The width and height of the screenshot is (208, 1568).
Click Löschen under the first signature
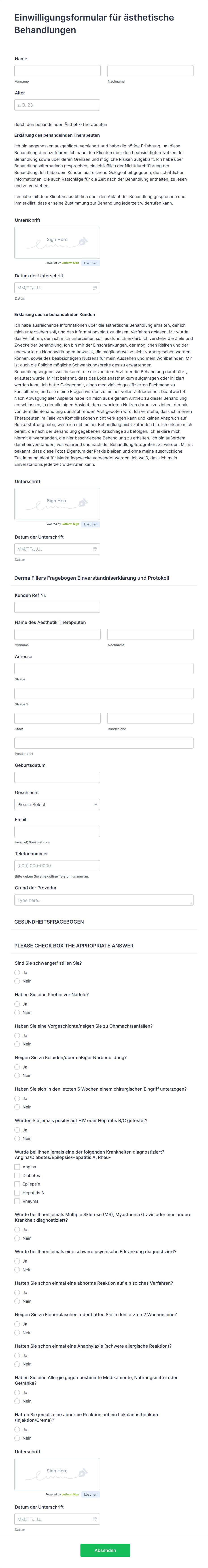point(90,263)
